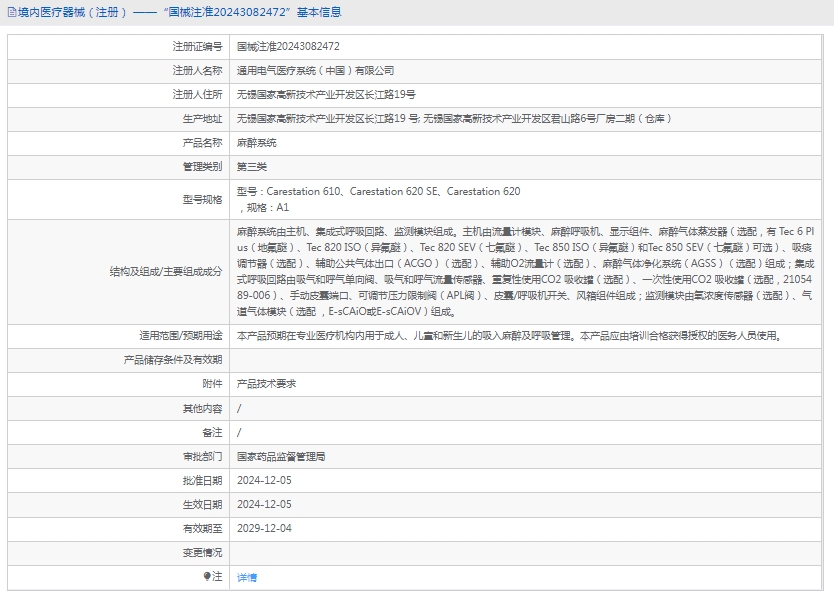Viewport: 834px width, 597px height.
Task: Click the 产品储存条件及有效期 row label
Action: point(173,360)
